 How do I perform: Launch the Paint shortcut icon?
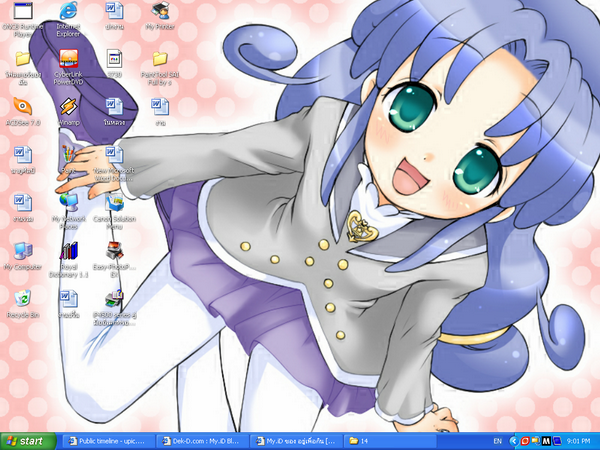(x=68, y=154)
